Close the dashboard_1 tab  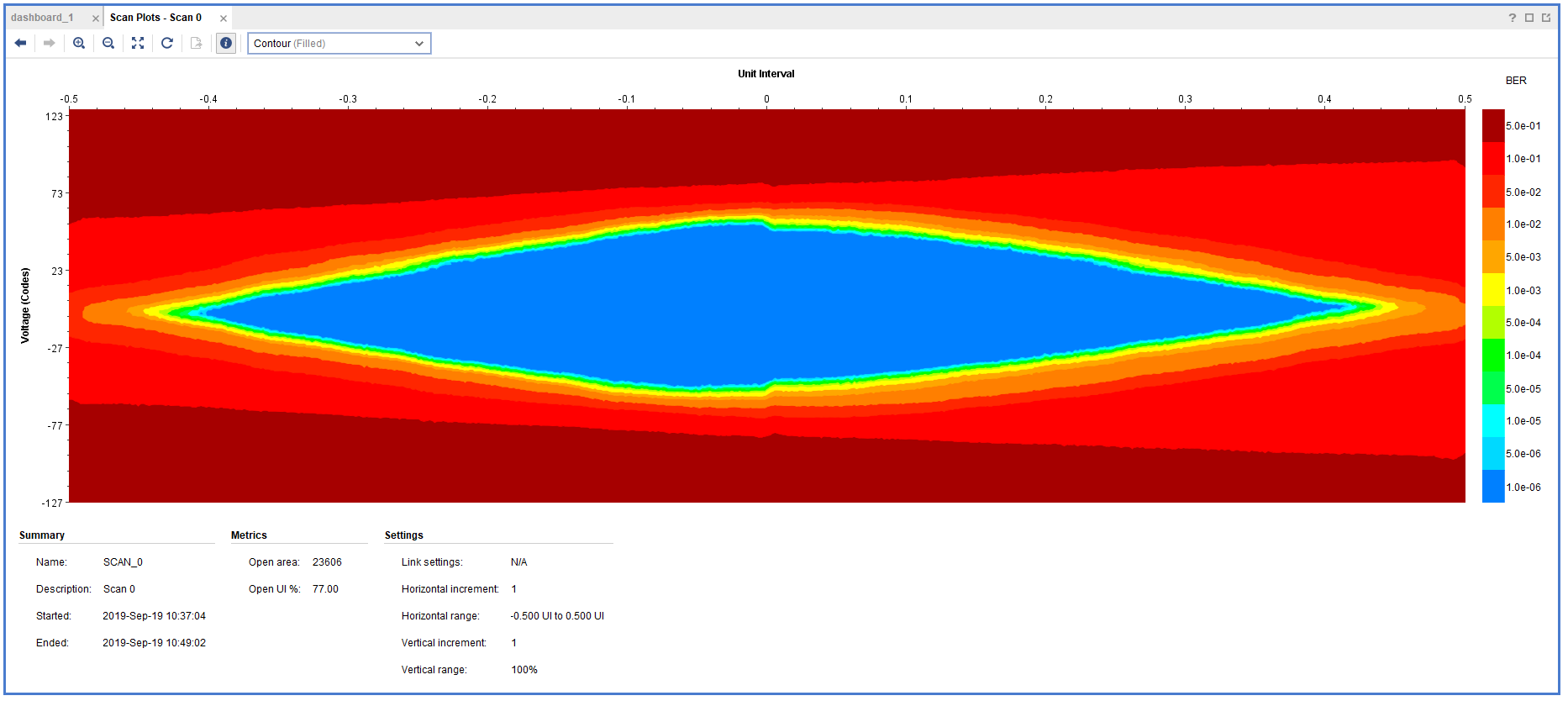(96, 18)
